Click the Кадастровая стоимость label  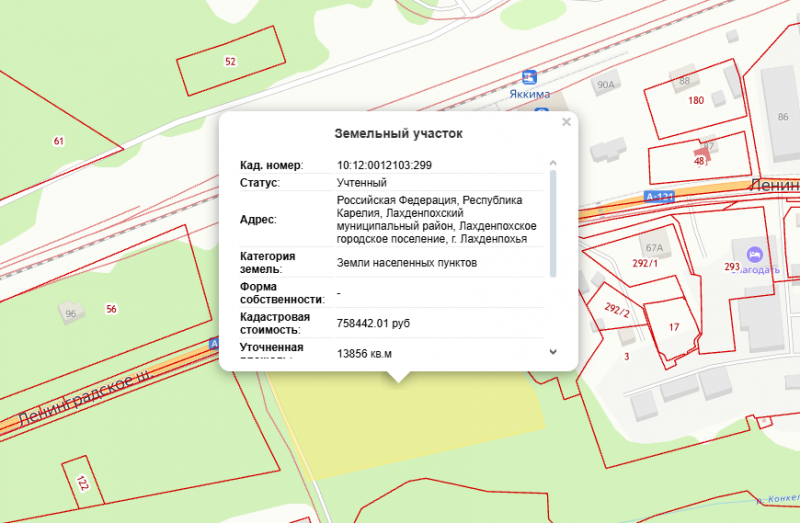(x=275, y=323)
